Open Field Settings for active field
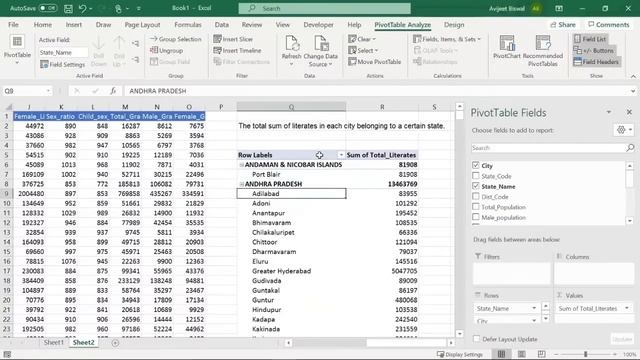Screen dimensions: 640x360 click(62, 64)
